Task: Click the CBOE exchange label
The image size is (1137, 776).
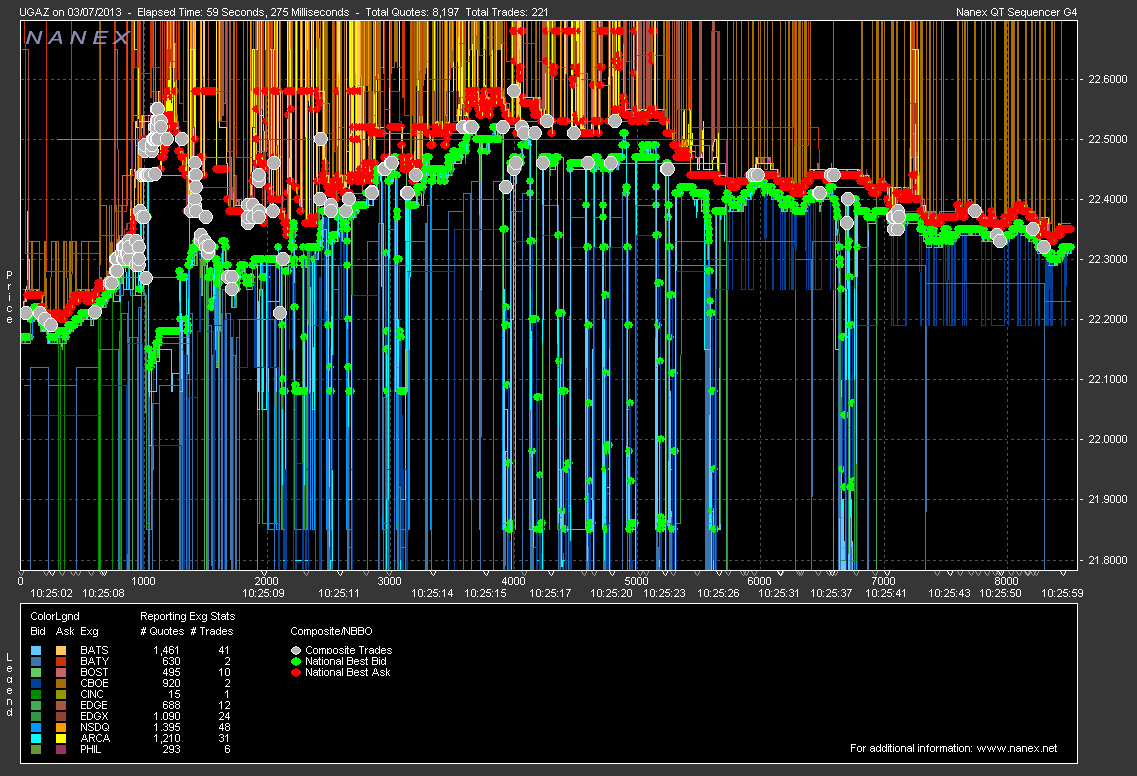Action: click(x=94, y=683)
